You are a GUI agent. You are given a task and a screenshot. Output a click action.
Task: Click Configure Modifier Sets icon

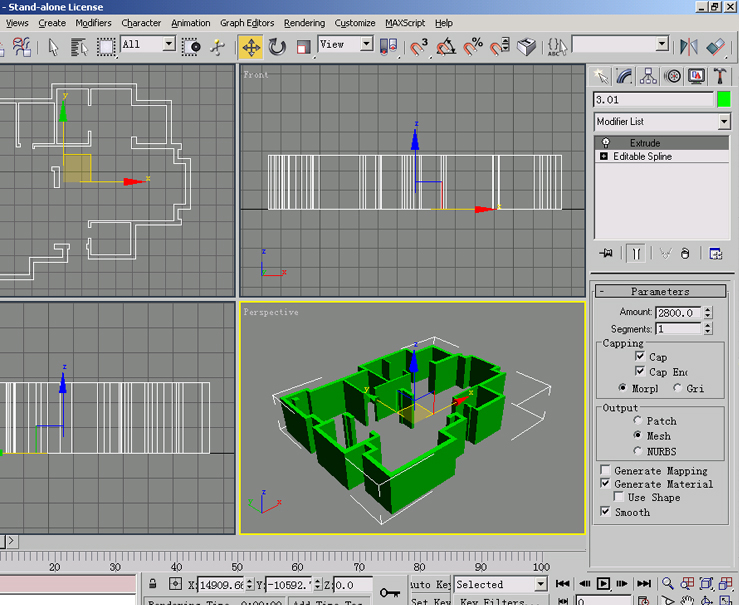[x=716, y=254]
